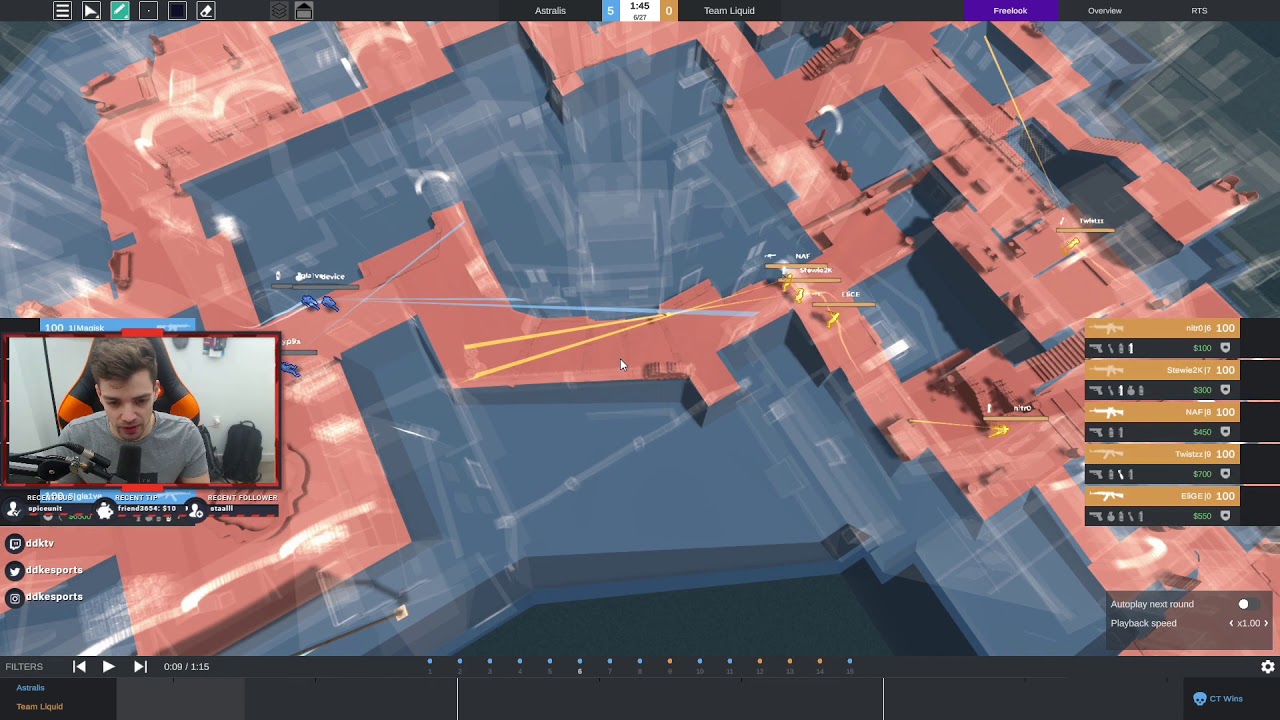Click the Astralis score box showing 5
This screenshot has width=1280, height=720.
click(610, 11)
